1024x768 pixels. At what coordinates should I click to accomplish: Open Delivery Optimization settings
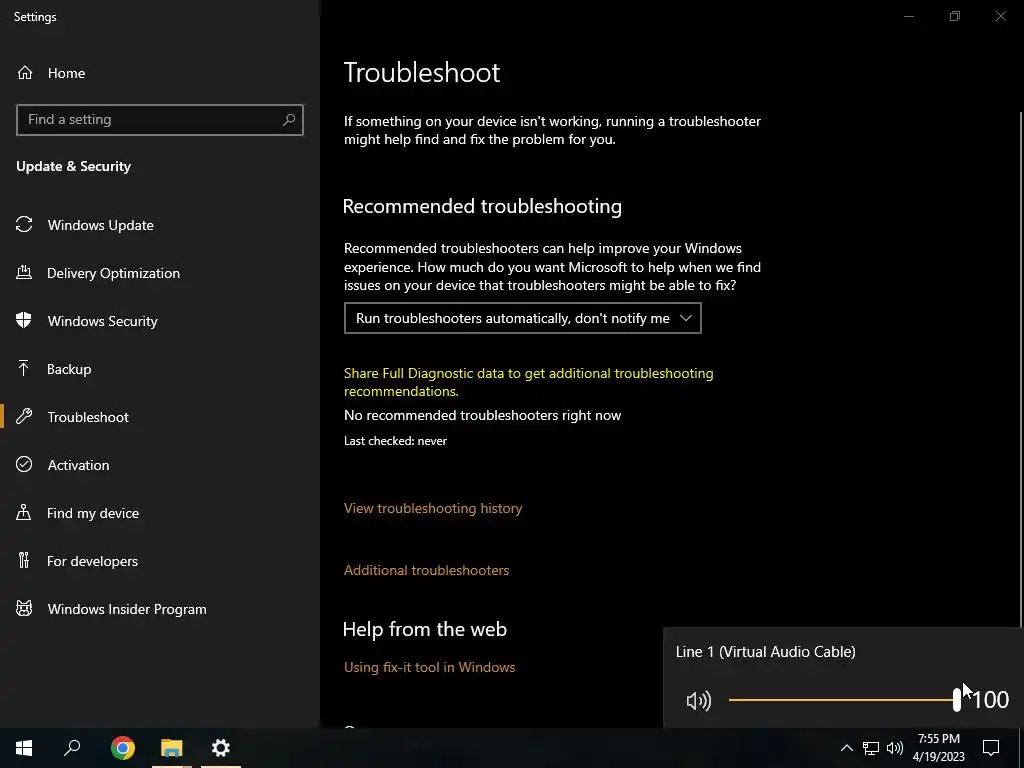pyautogui.click(x=114, y=273)
